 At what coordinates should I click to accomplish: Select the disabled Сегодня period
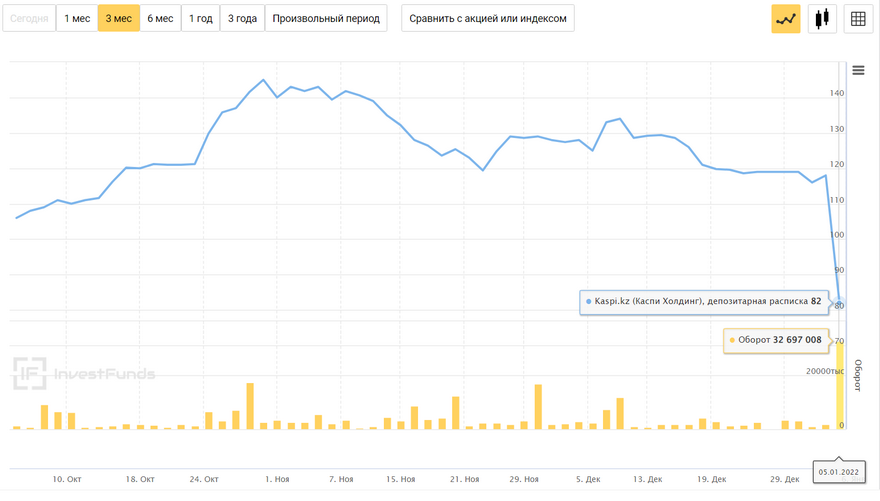click(29, 18)
